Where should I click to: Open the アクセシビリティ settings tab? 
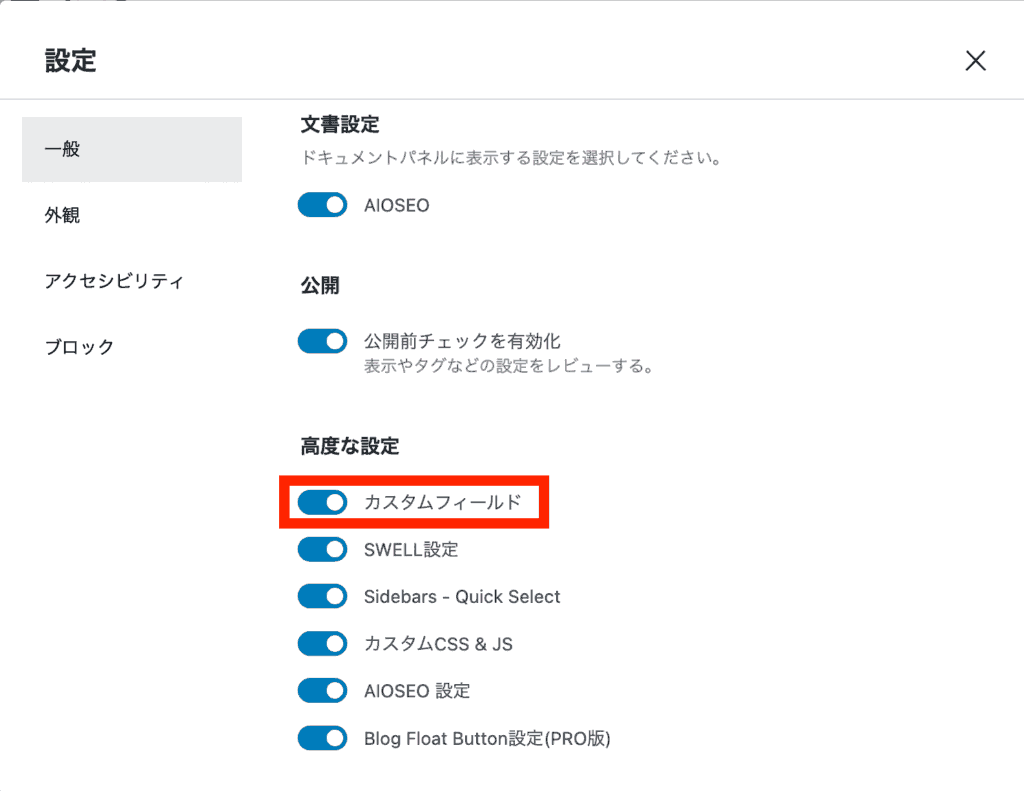coord(114,281)
